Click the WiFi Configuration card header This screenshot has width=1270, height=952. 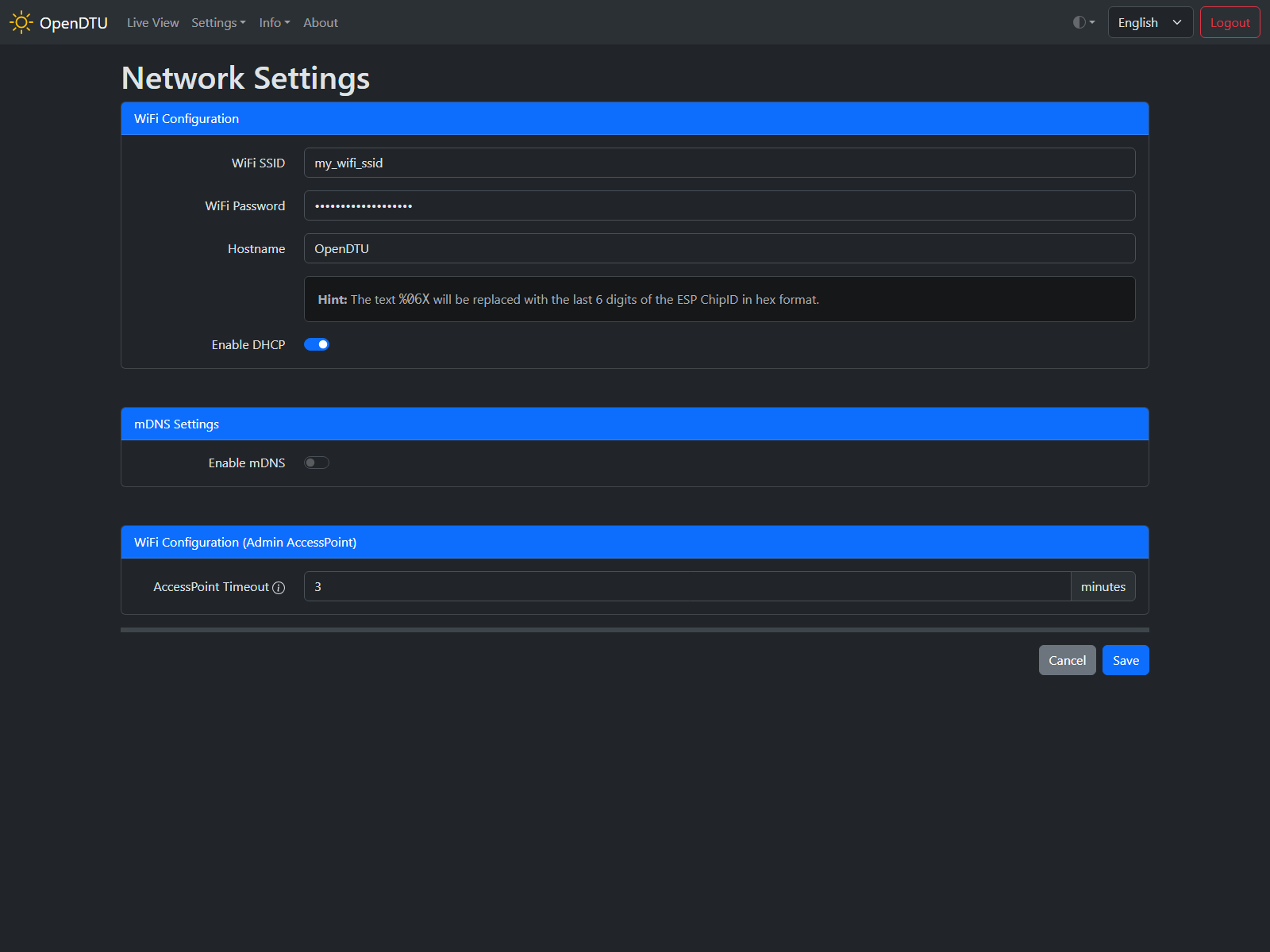635,118
